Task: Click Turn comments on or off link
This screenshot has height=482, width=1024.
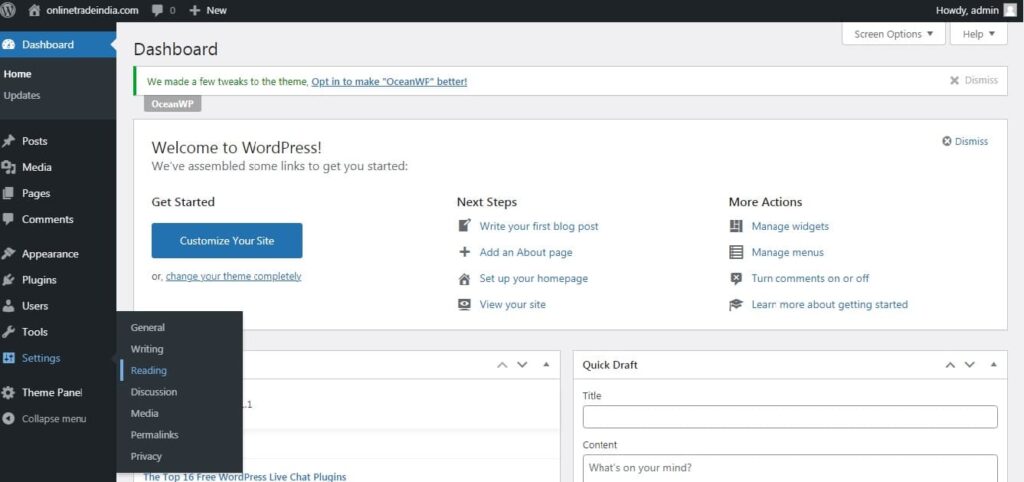Action: (x=810, y=278)
